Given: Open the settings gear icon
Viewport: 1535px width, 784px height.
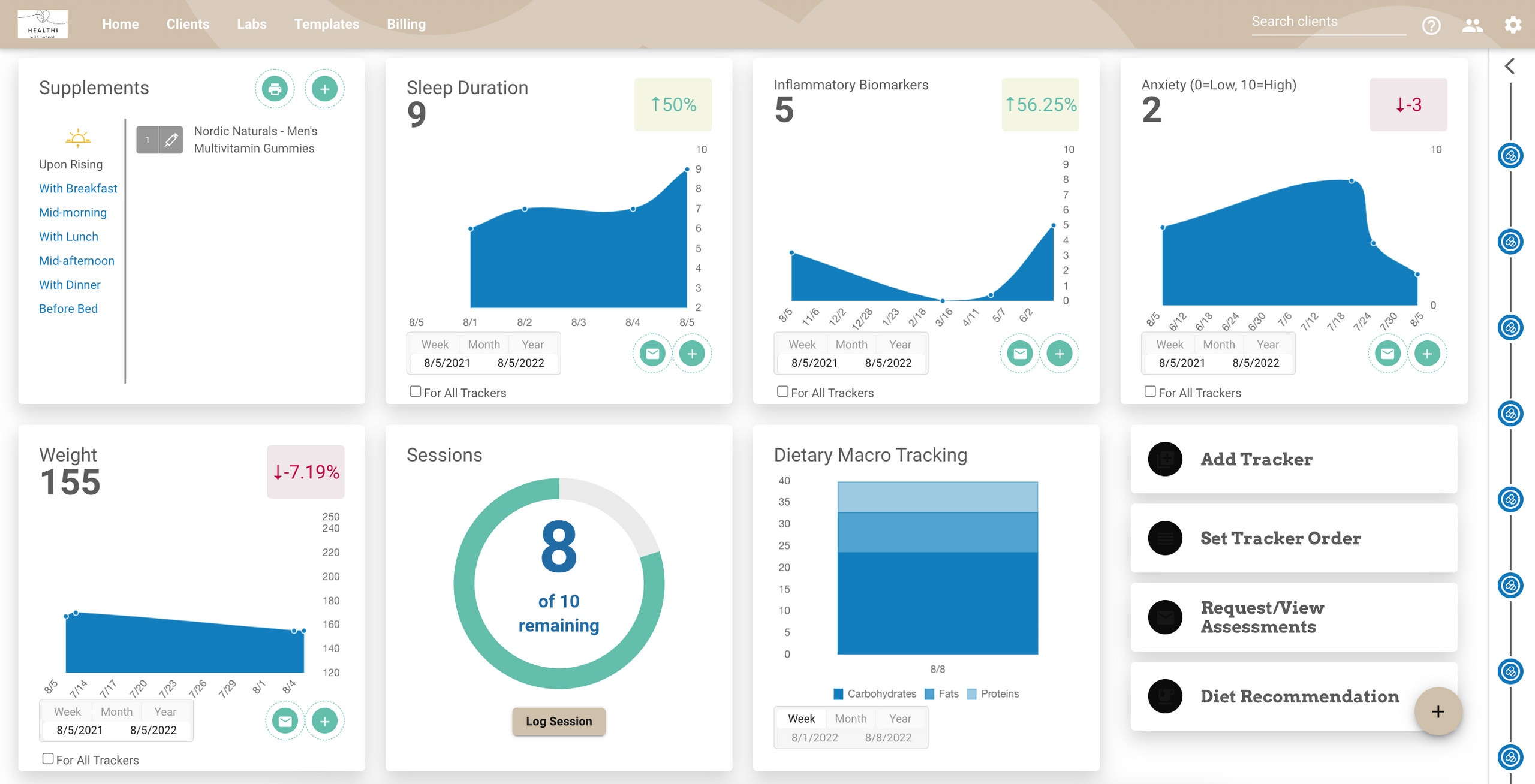Looking at the screenshot, I should (1513, 25).
